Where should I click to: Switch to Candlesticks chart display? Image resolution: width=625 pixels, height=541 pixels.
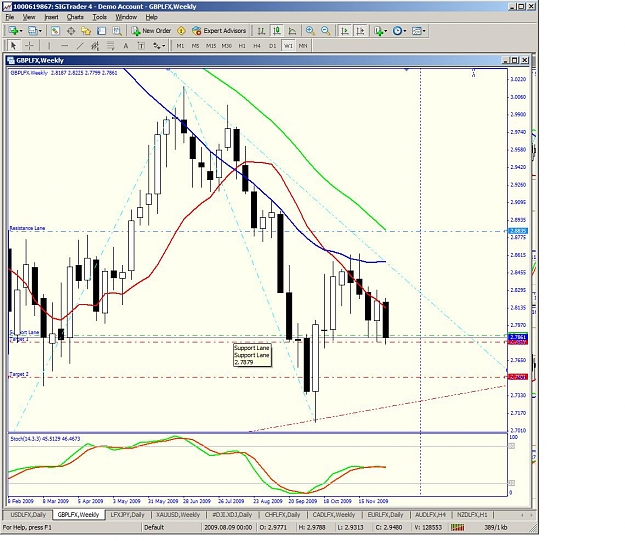click(x=277, y=31)
